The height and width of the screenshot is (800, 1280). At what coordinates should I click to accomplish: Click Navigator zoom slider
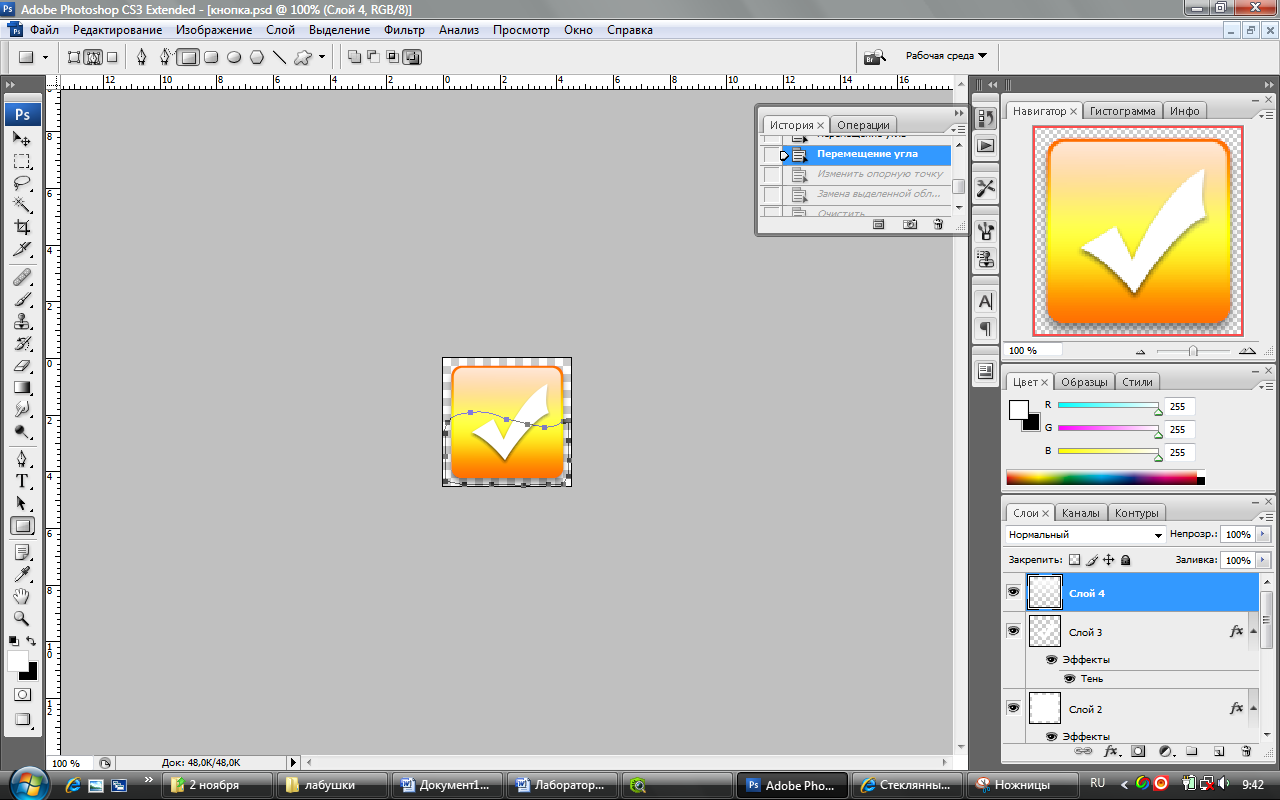click(x=1193, y=351)
